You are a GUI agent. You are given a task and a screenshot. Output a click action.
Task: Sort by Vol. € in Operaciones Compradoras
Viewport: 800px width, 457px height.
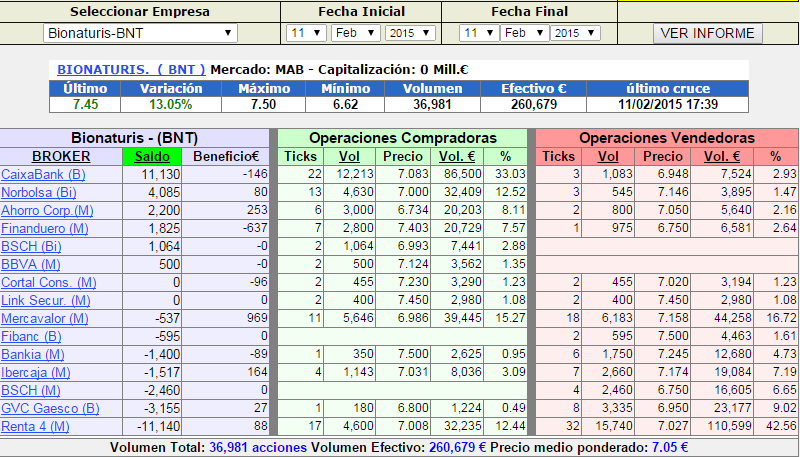pos(457,157)
